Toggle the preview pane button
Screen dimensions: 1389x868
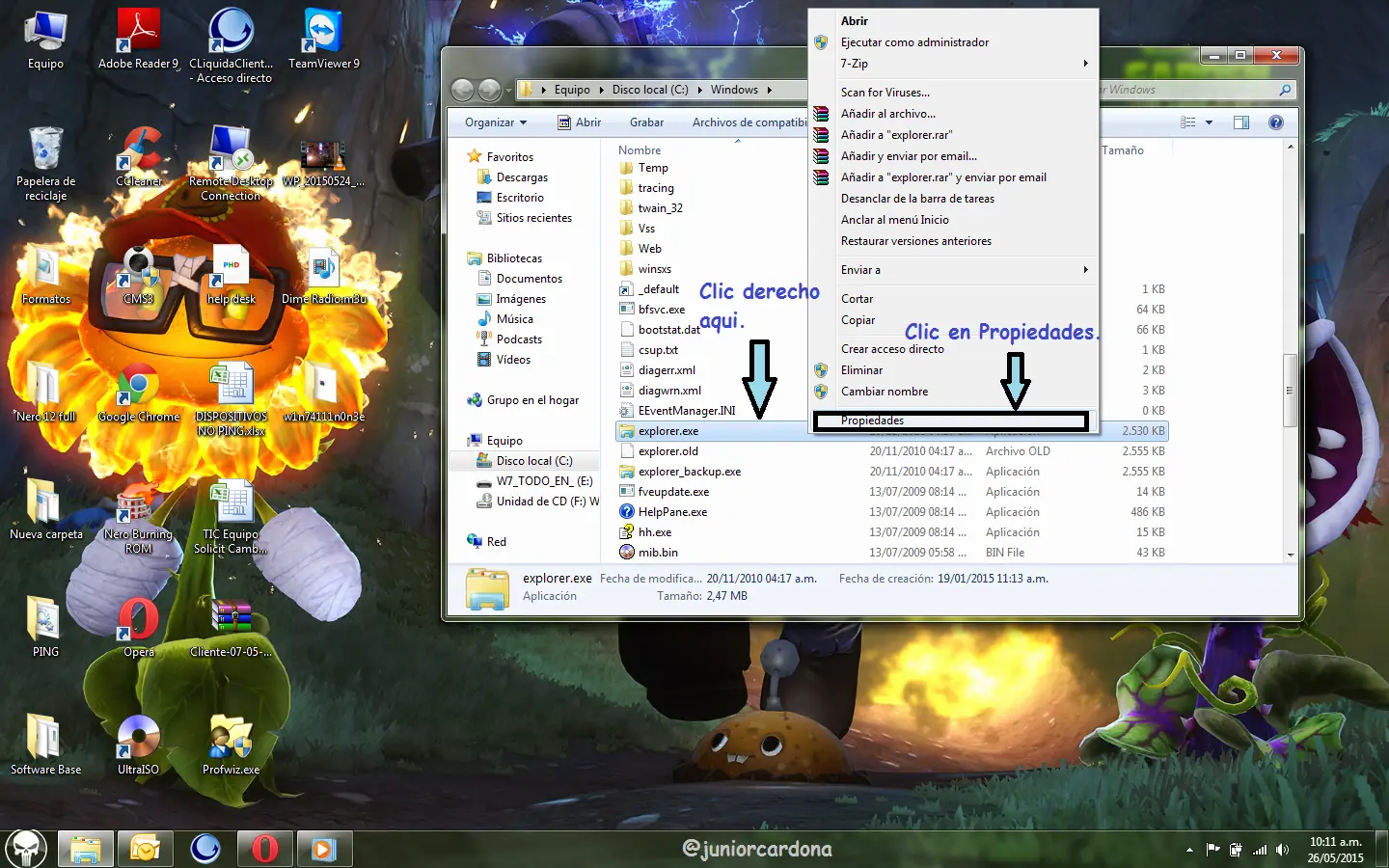coord(1241,122)
